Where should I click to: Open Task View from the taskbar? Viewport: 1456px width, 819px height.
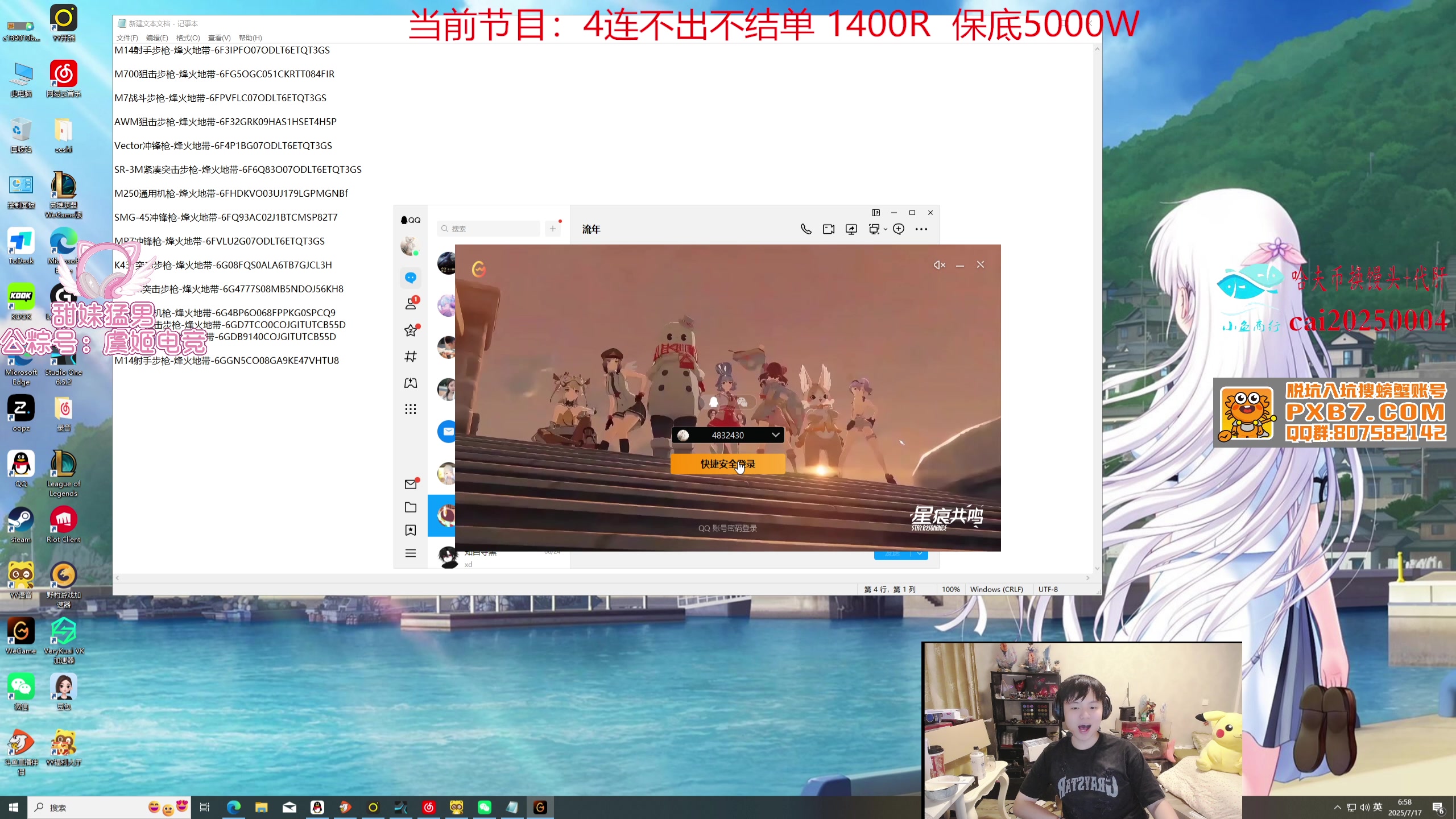point(205,807)
